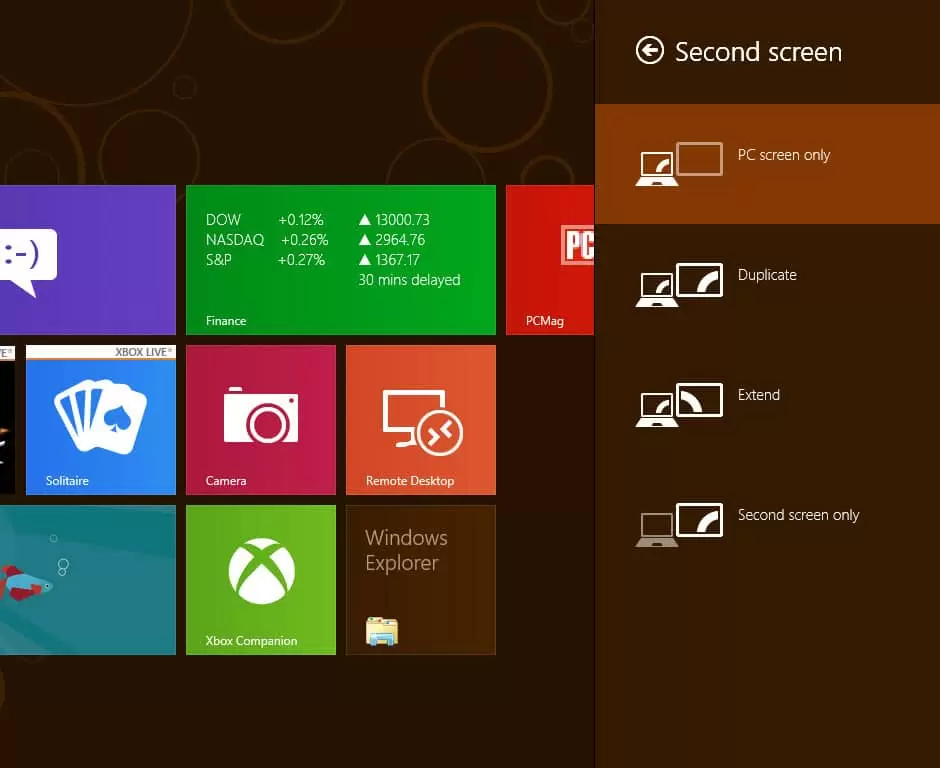Open the Camera app tile
This screenshot has width=940, height=768.
click(261, 420)
